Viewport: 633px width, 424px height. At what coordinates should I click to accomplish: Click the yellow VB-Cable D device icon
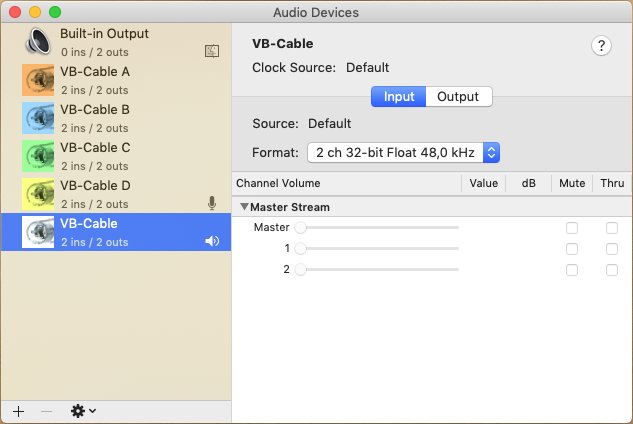coord(38,194)
